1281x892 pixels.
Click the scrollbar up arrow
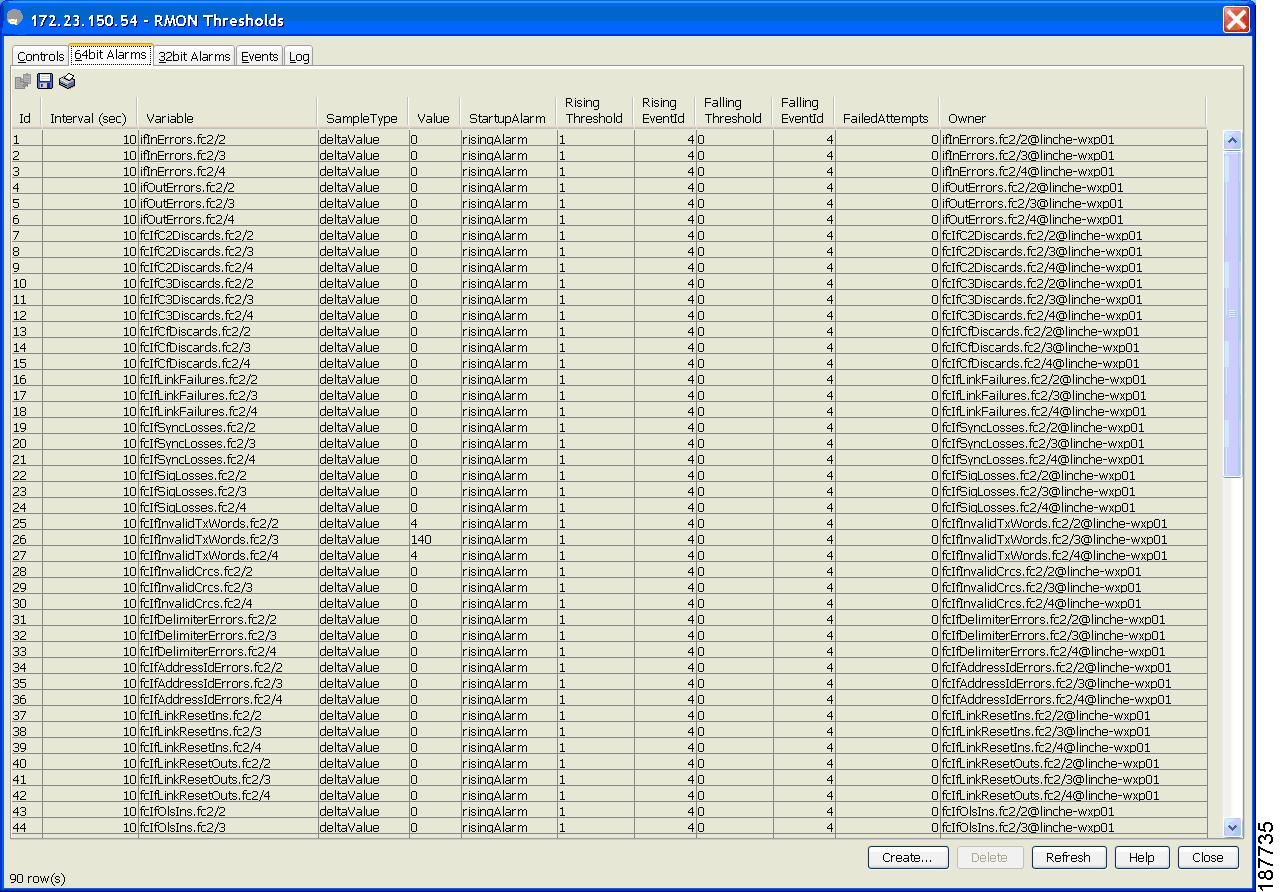1232,141
